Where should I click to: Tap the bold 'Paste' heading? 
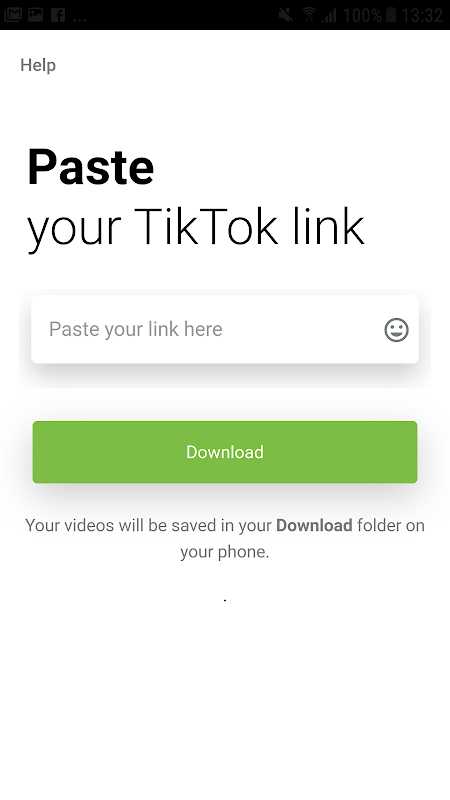(x=91, y=167)
